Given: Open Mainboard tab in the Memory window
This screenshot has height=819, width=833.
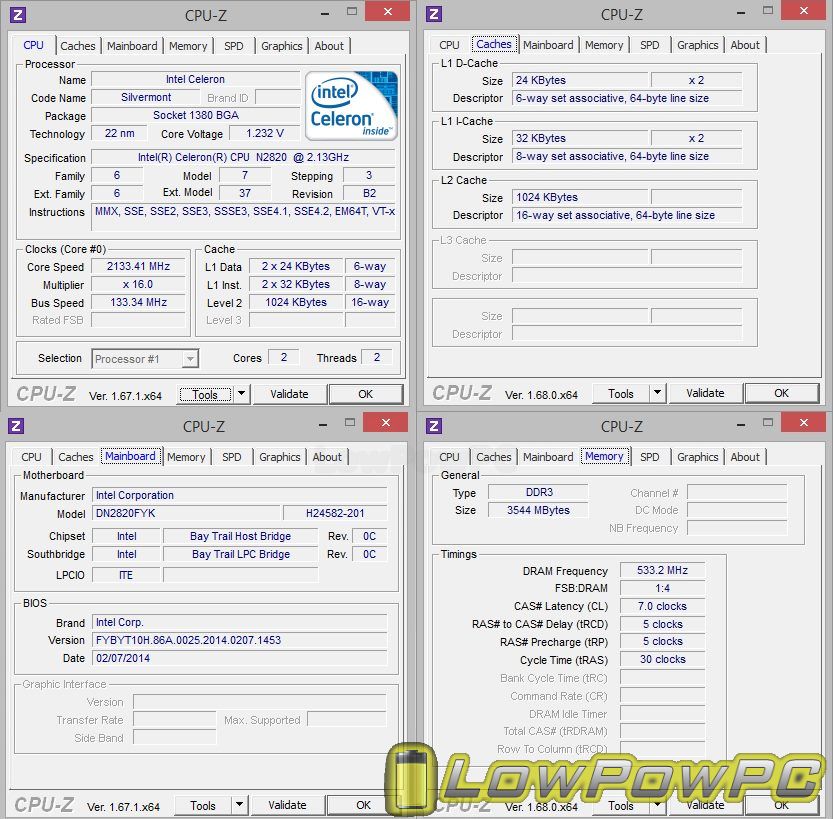Looking at the screenshot, I should (x=548, y=457).
